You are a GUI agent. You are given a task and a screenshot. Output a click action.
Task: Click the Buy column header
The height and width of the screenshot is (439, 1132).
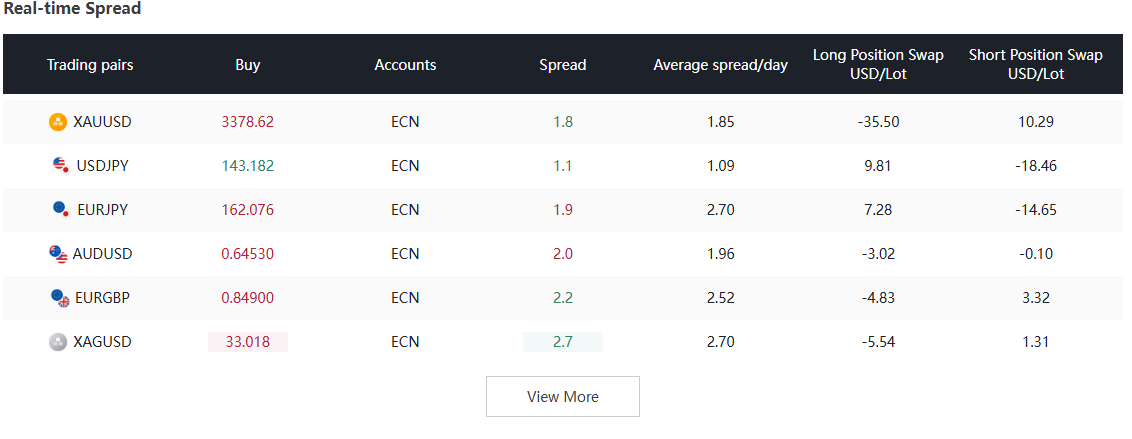click(248, 65)
